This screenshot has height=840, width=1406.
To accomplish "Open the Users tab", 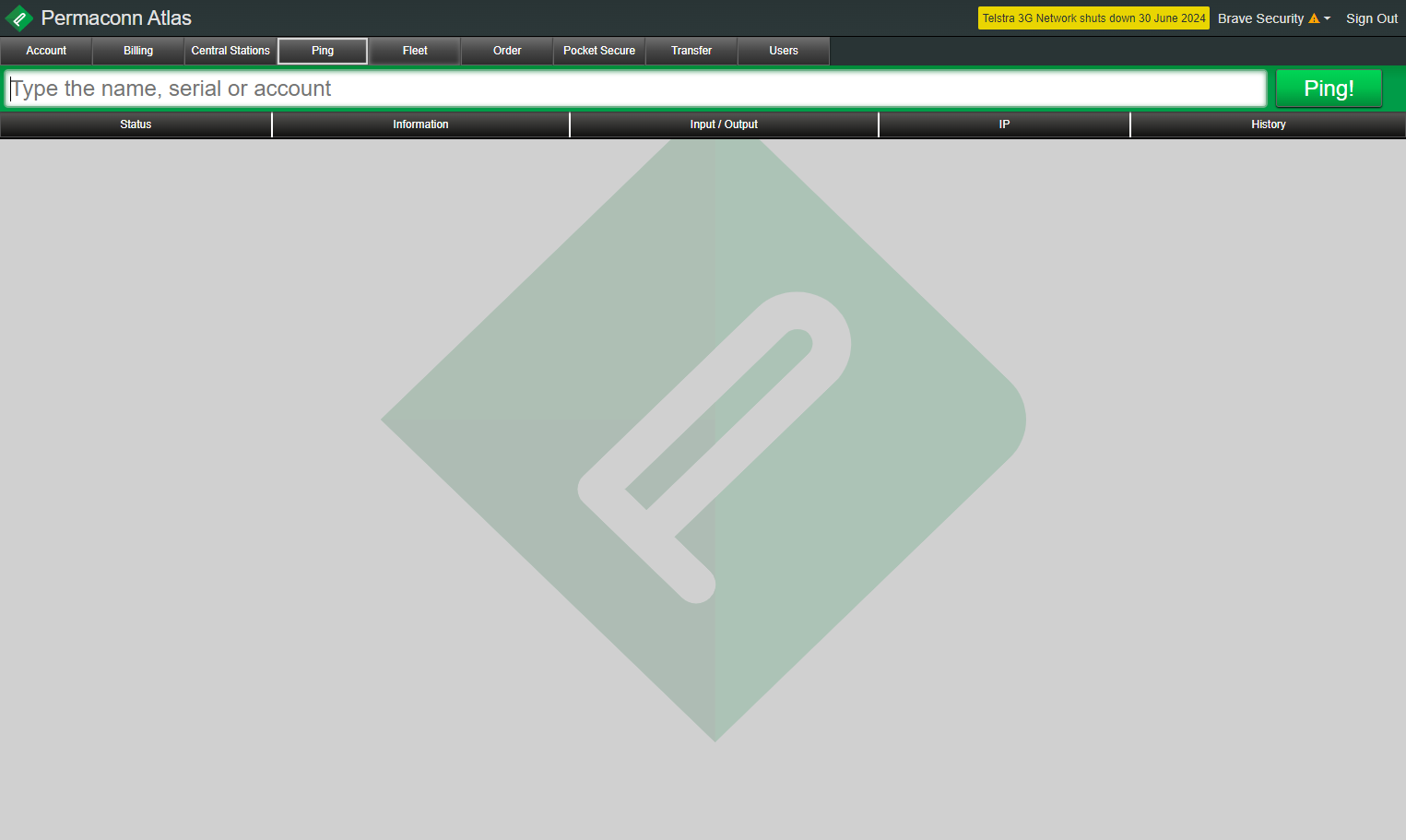I will (784, 51).
